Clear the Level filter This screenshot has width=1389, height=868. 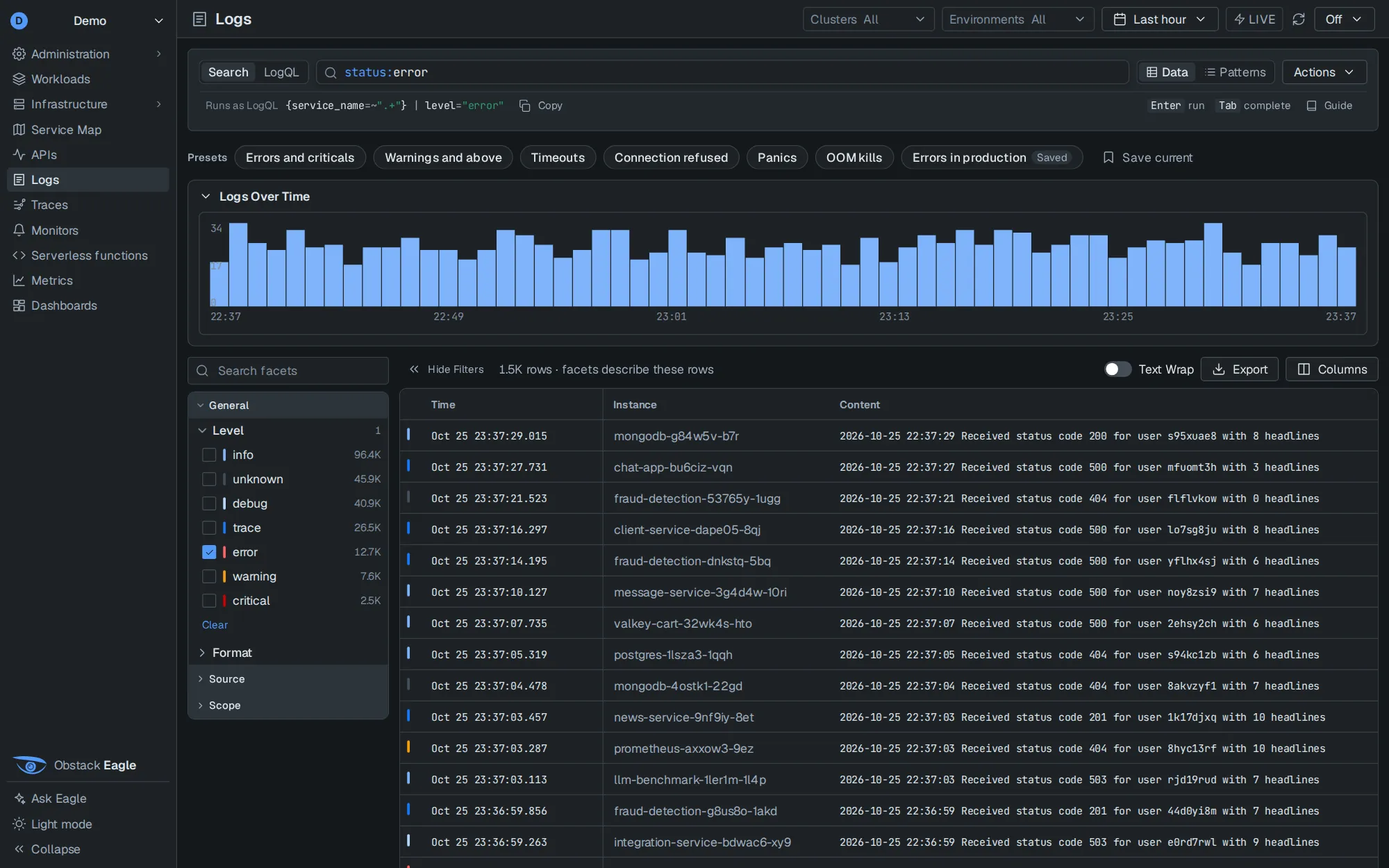point(215,625)
